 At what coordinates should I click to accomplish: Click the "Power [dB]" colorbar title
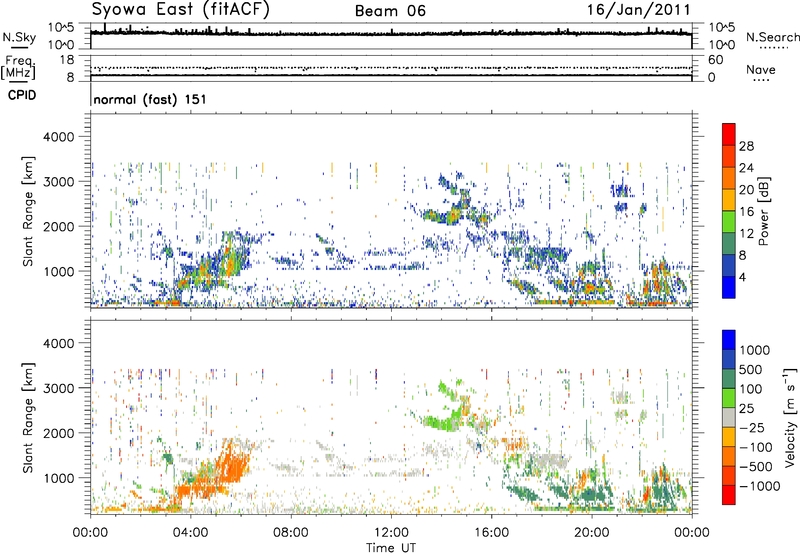(764, 211)
